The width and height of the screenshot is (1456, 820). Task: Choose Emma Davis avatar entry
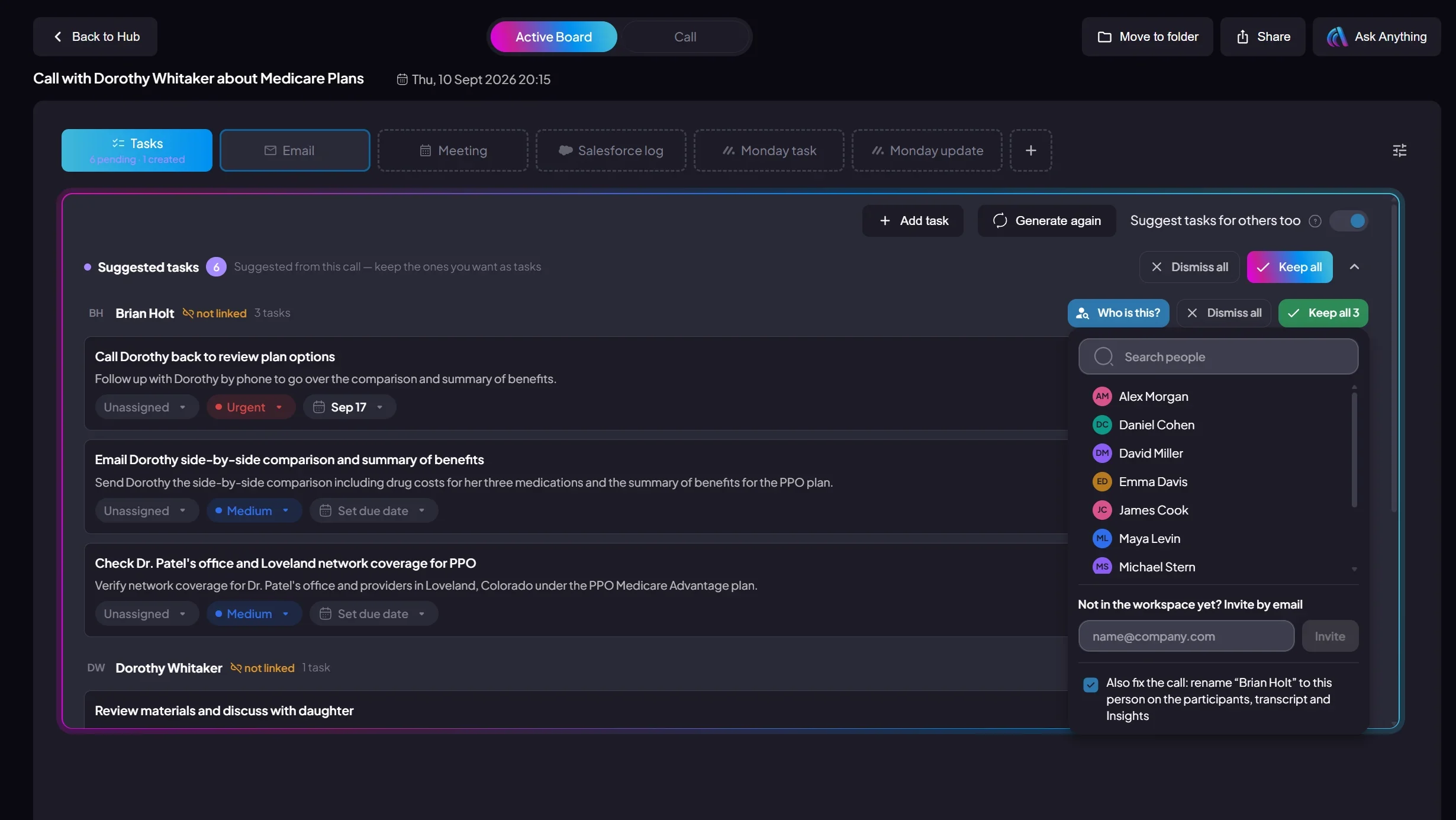[x=1219, y=482]
